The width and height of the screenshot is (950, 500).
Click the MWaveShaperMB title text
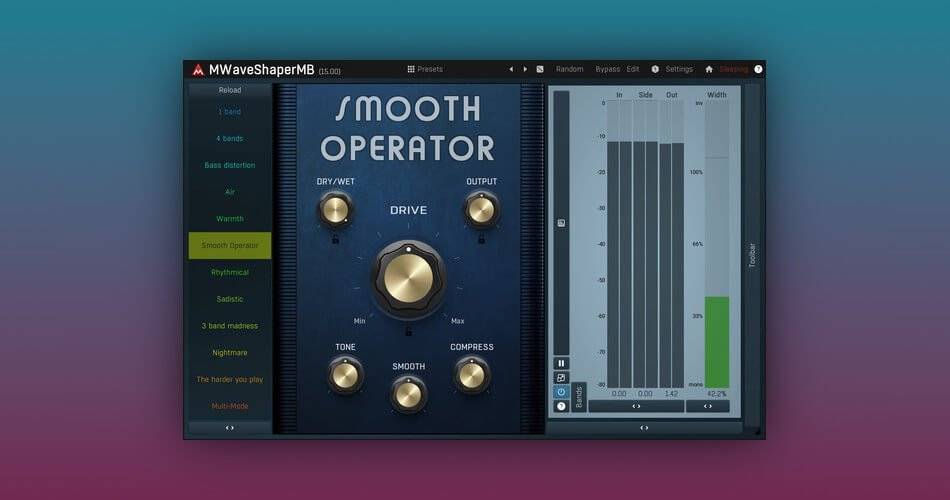262,70
